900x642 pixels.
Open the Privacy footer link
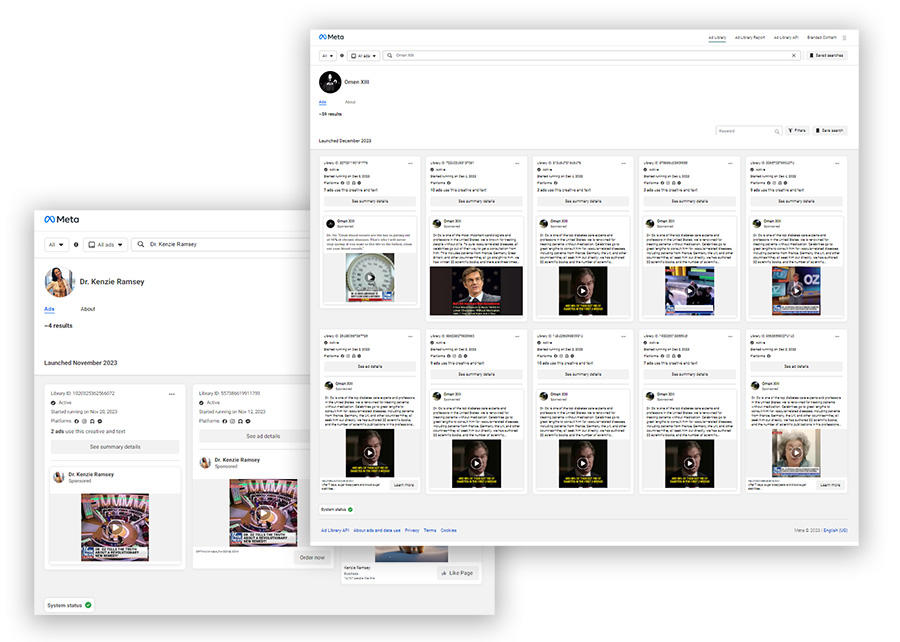[x=412, y=531]
